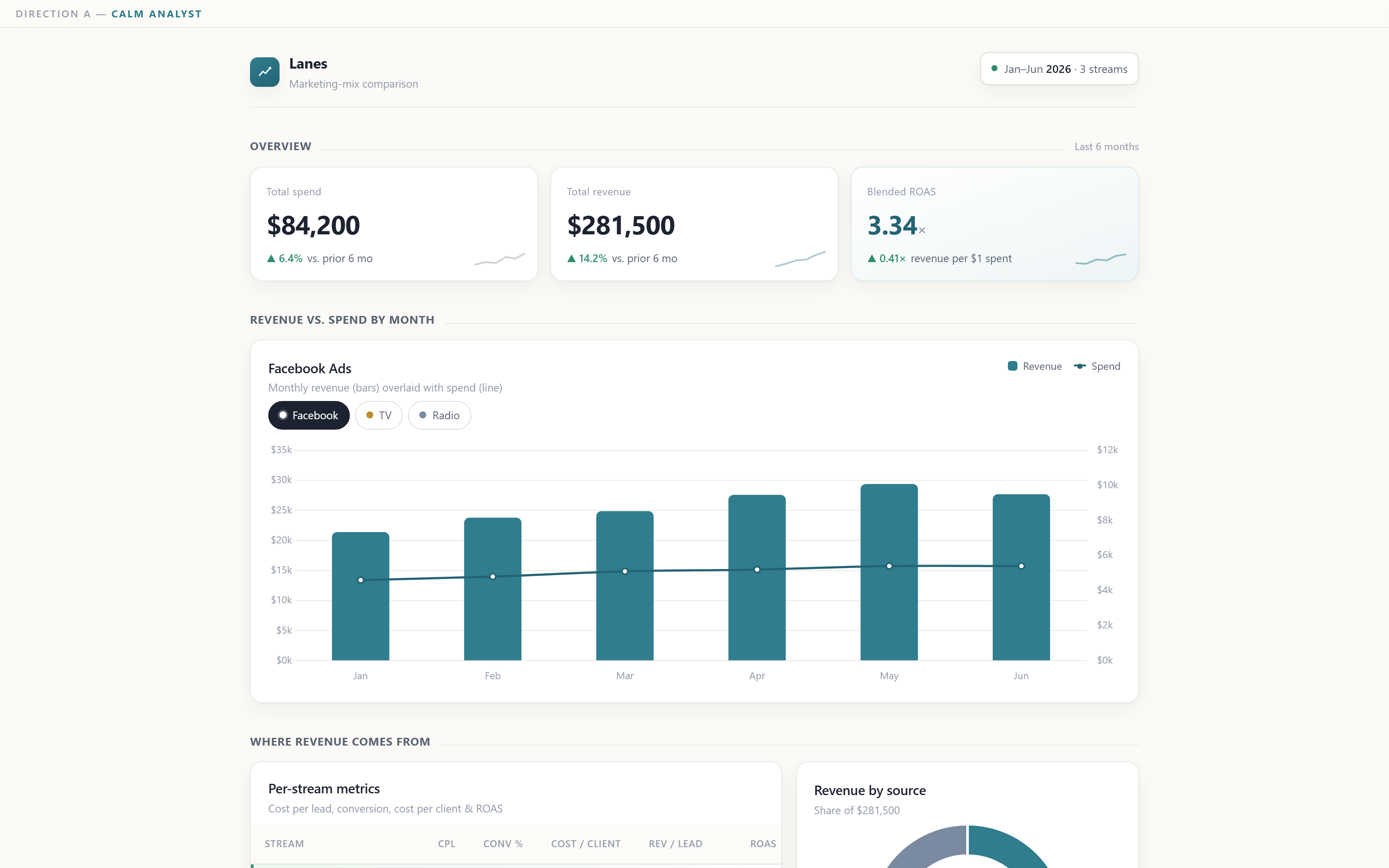Click the May spend data point

[x=889, y=566]
